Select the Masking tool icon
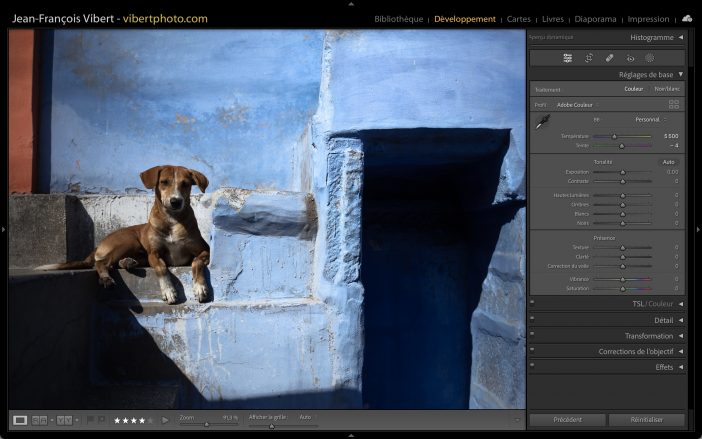Screen dimensions: 702x439 [649, 58]
